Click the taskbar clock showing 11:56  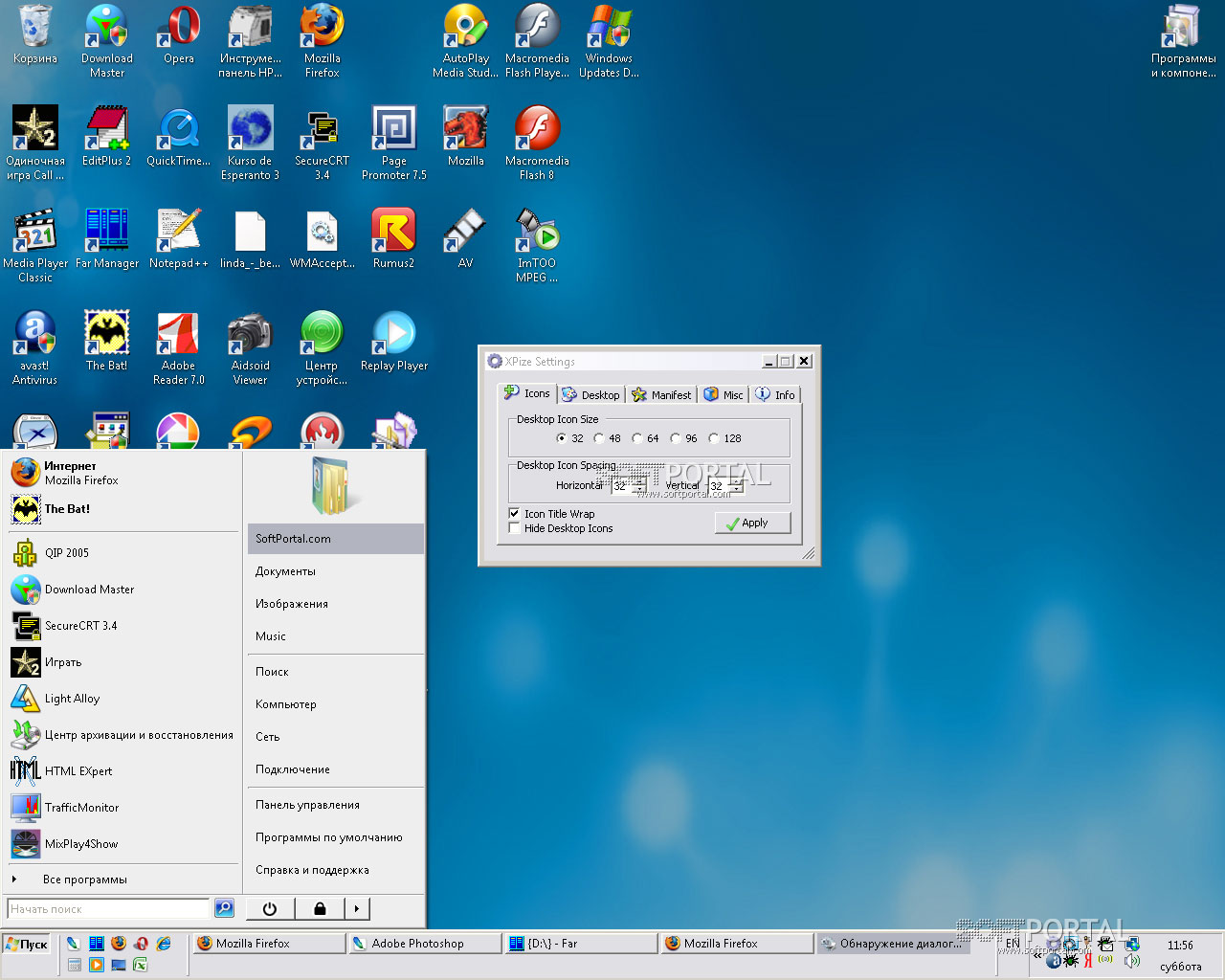(x=1180, y=946)
